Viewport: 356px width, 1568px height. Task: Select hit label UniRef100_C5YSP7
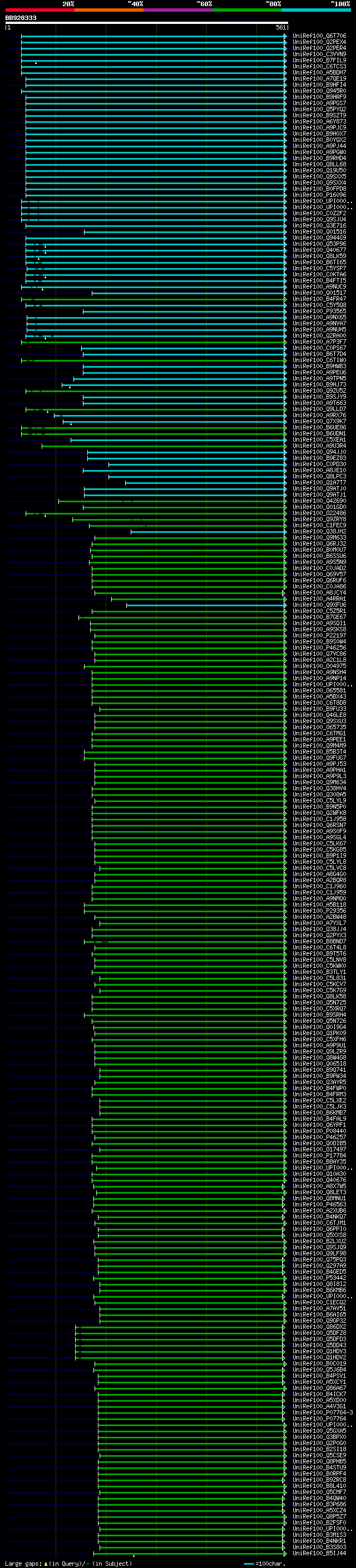click(319, 268)
